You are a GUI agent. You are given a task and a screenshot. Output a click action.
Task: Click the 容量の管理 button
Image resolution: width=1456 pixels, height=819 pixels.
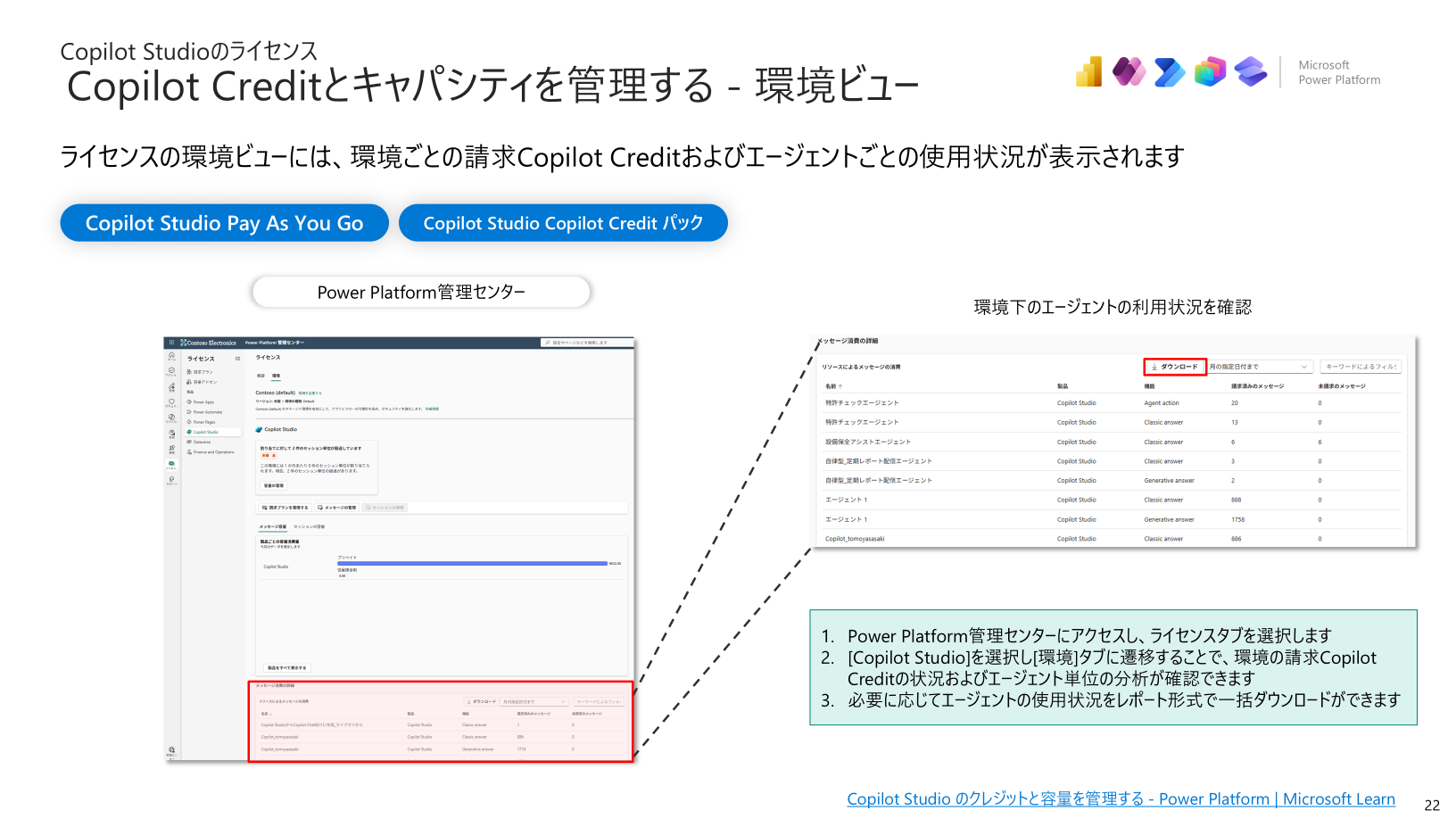click(x=274, y=485)
